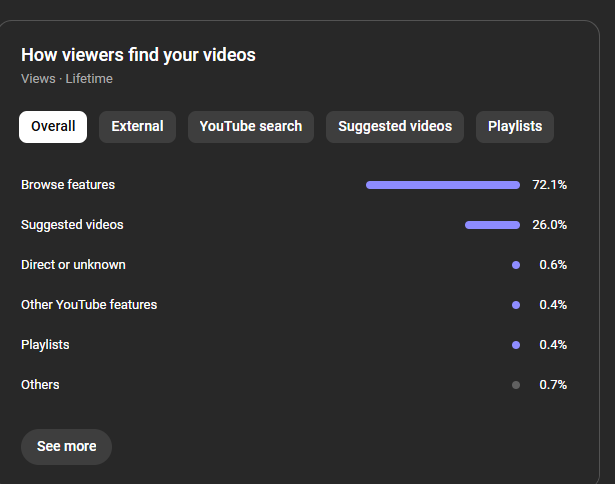Click Other YouTube features purple dot
This screenshot has height=484, width=615.
coord(516,305)
